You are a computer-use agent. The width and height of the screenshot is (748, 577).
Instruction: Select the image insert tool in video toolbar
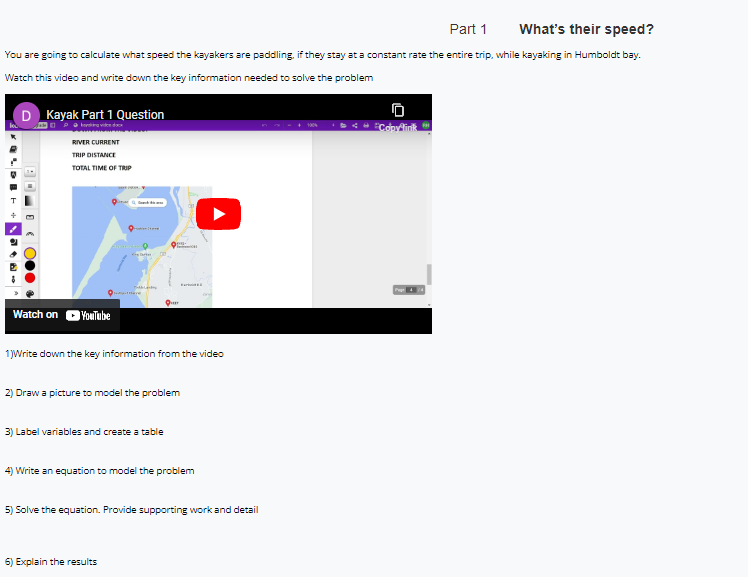[13, 267]
